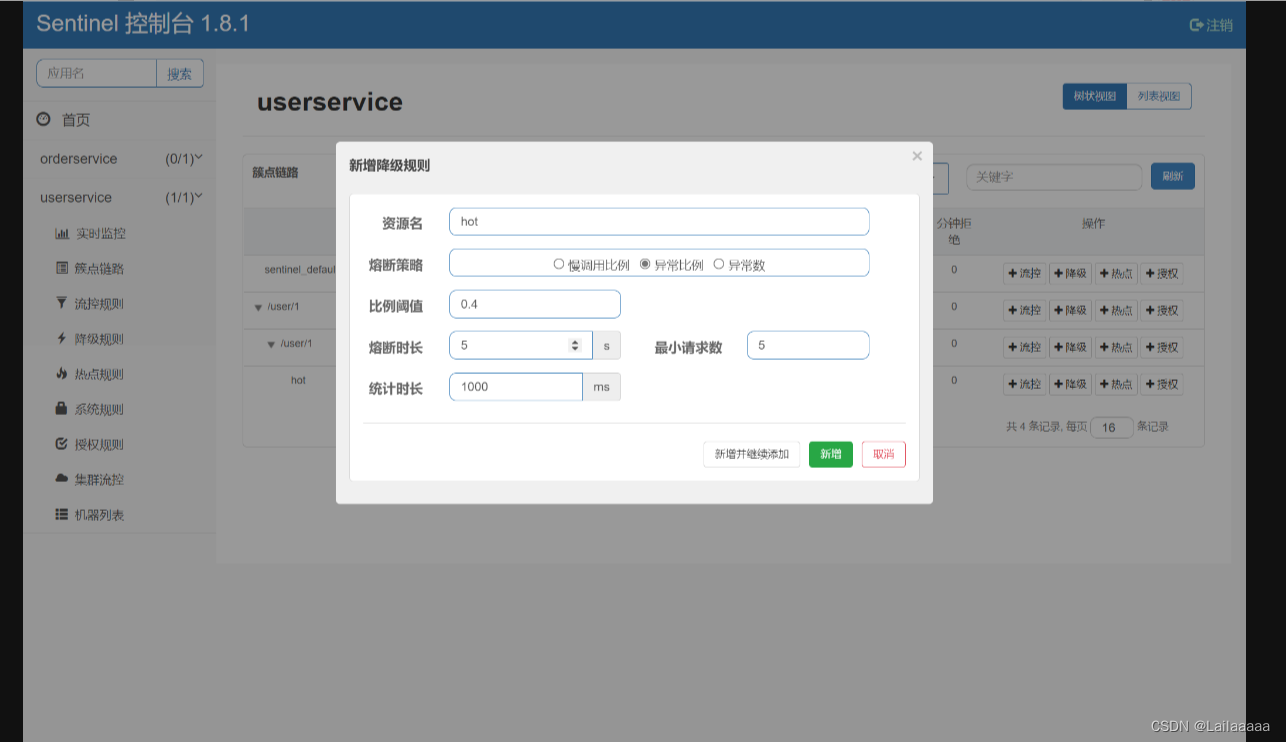
Task: Go to 流控规则 in the sidebar
Action: point(90,303)
